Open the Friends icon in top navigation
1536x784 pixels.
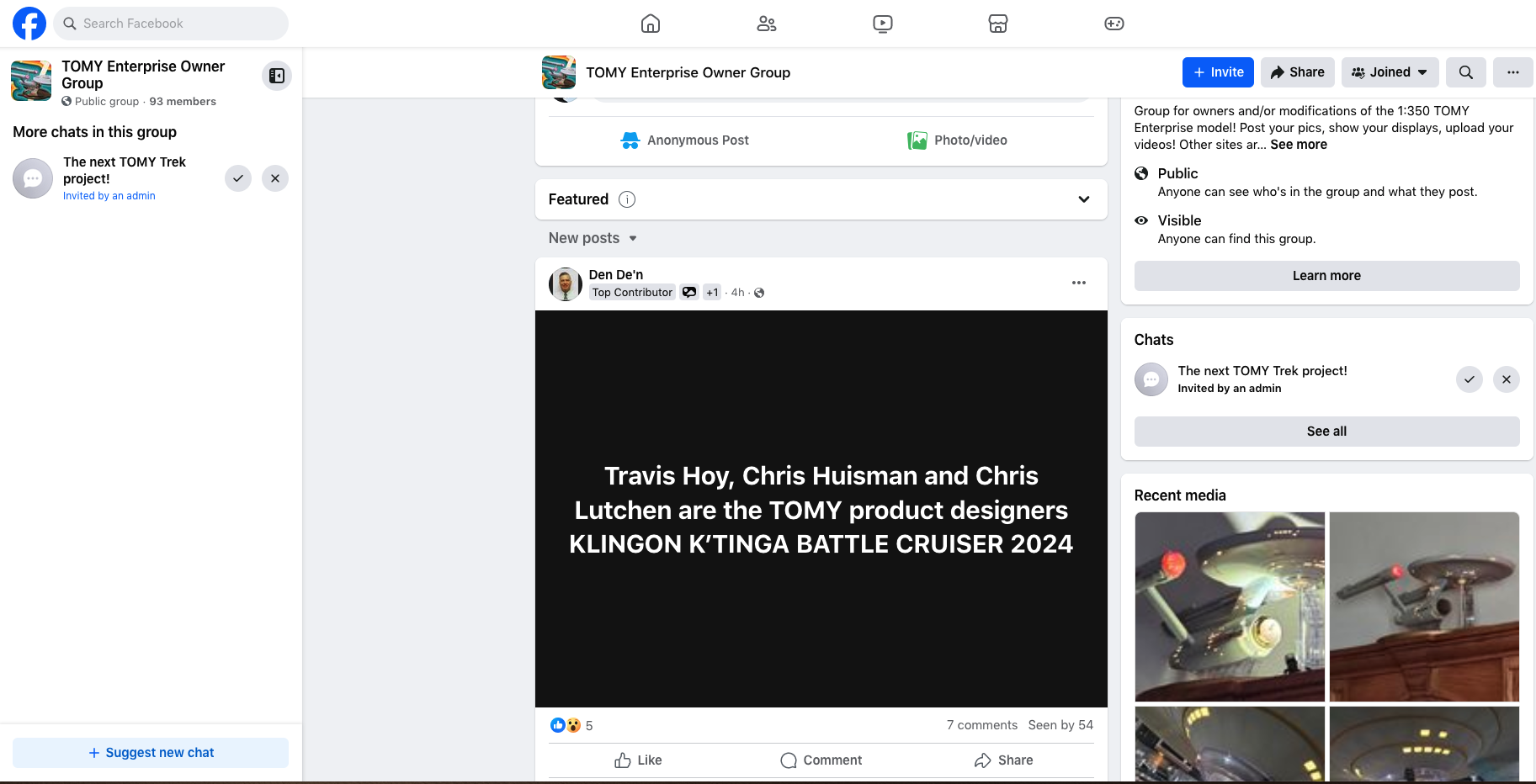pos(767,24)
